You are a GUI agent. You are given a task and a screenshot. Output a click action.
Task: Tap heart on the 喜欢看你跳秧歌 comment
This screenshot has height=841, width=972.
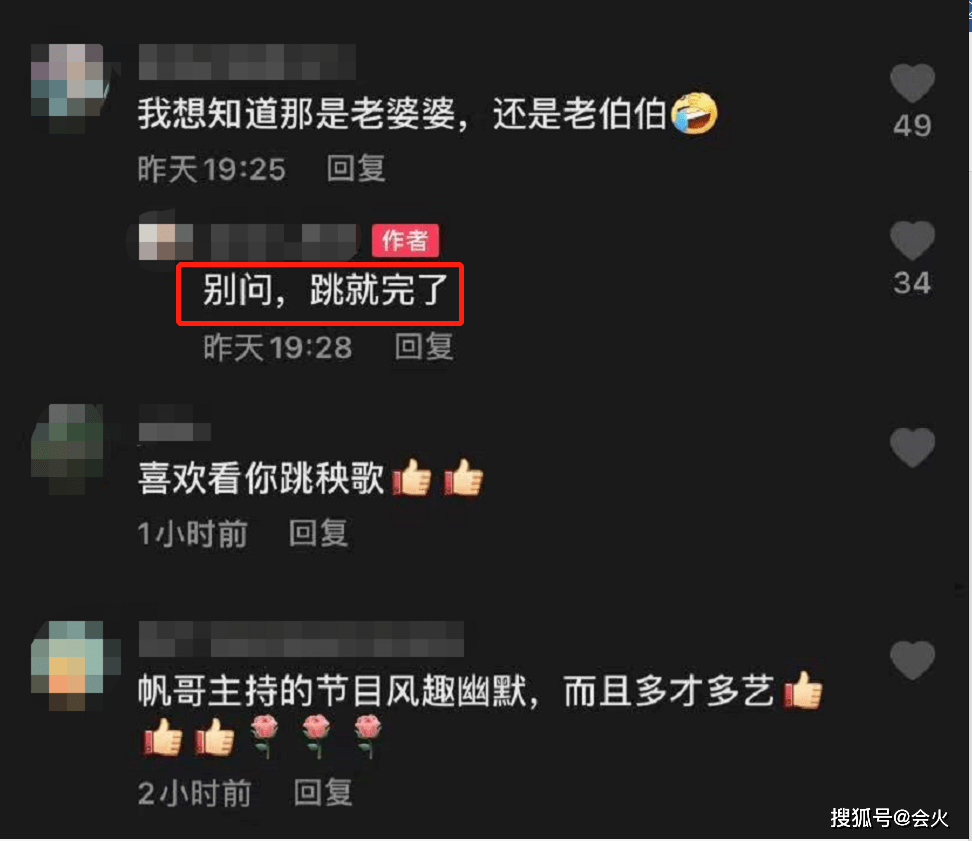912,447
